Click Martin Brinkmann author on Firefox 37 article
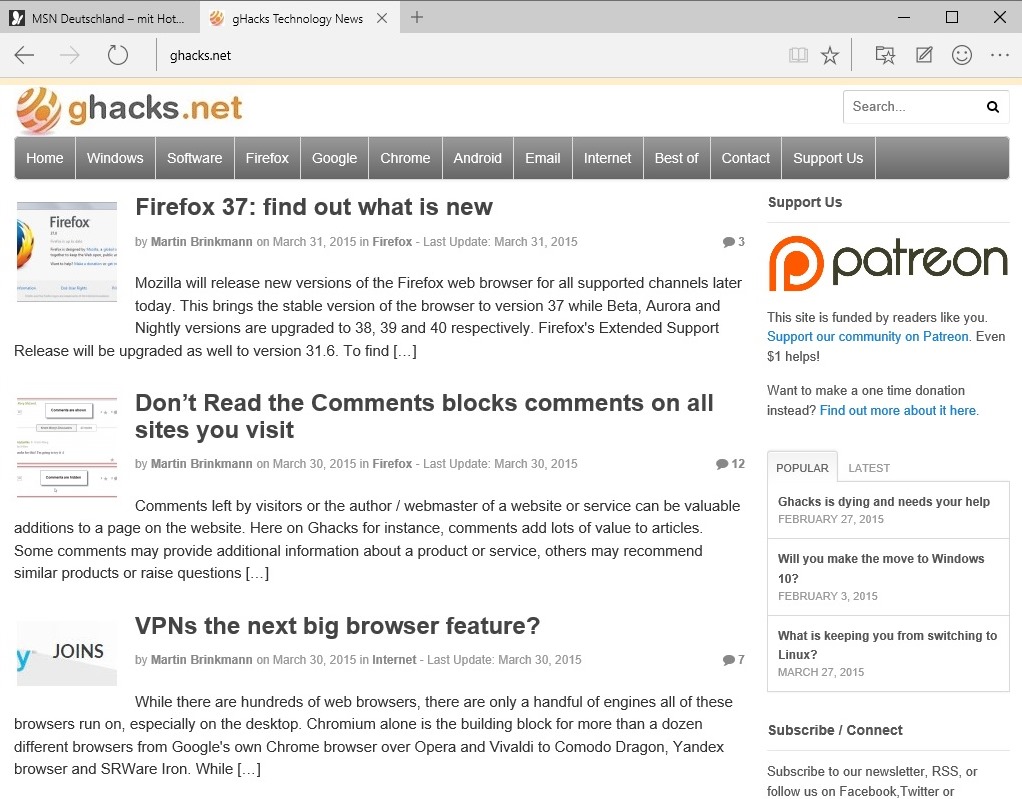The height and width of the screenshot is (799, 1022). tap(201, 242)
